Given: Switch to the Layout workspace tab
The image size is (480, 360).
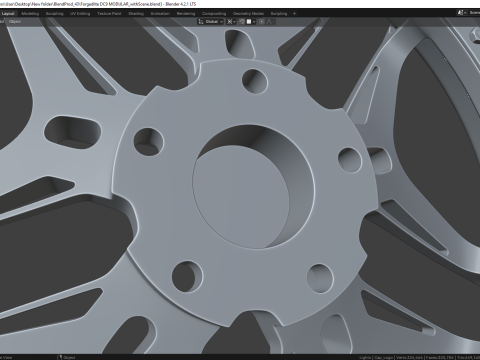Looking at the screenshot, I should [8, 14].
